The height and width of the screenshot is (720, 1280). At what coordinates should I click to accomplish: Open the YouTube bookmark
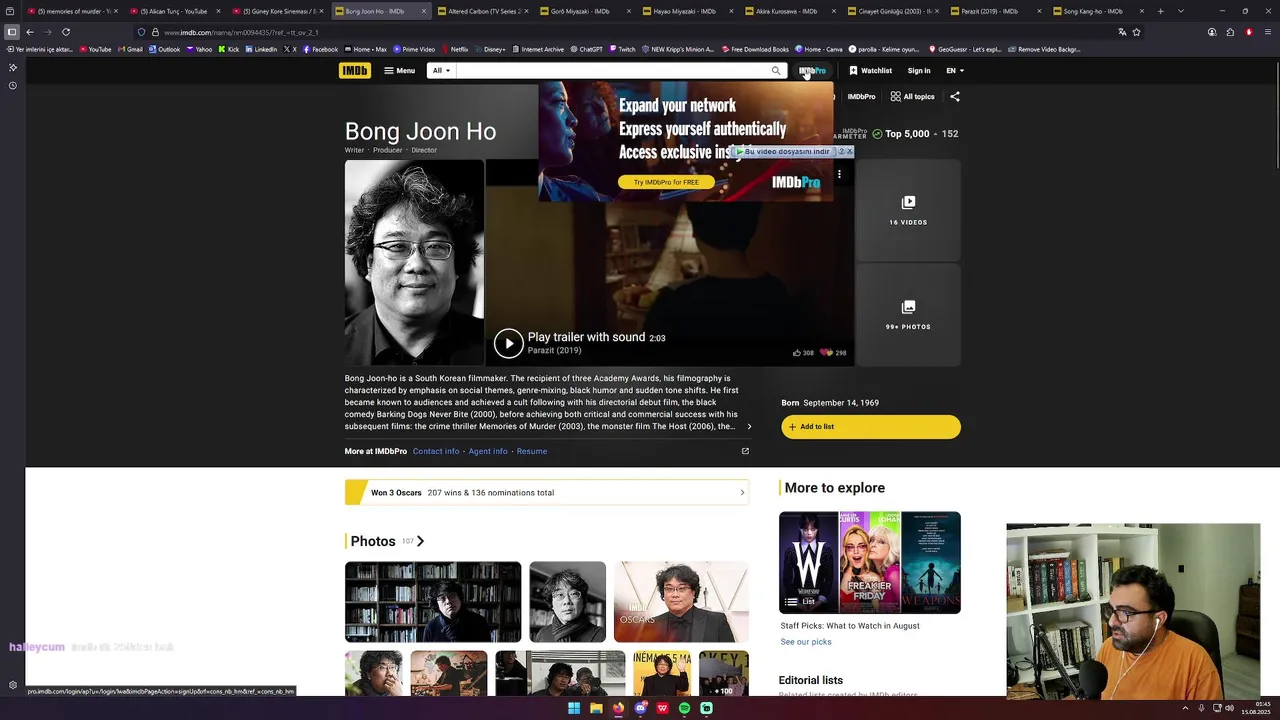click(96, 49)
